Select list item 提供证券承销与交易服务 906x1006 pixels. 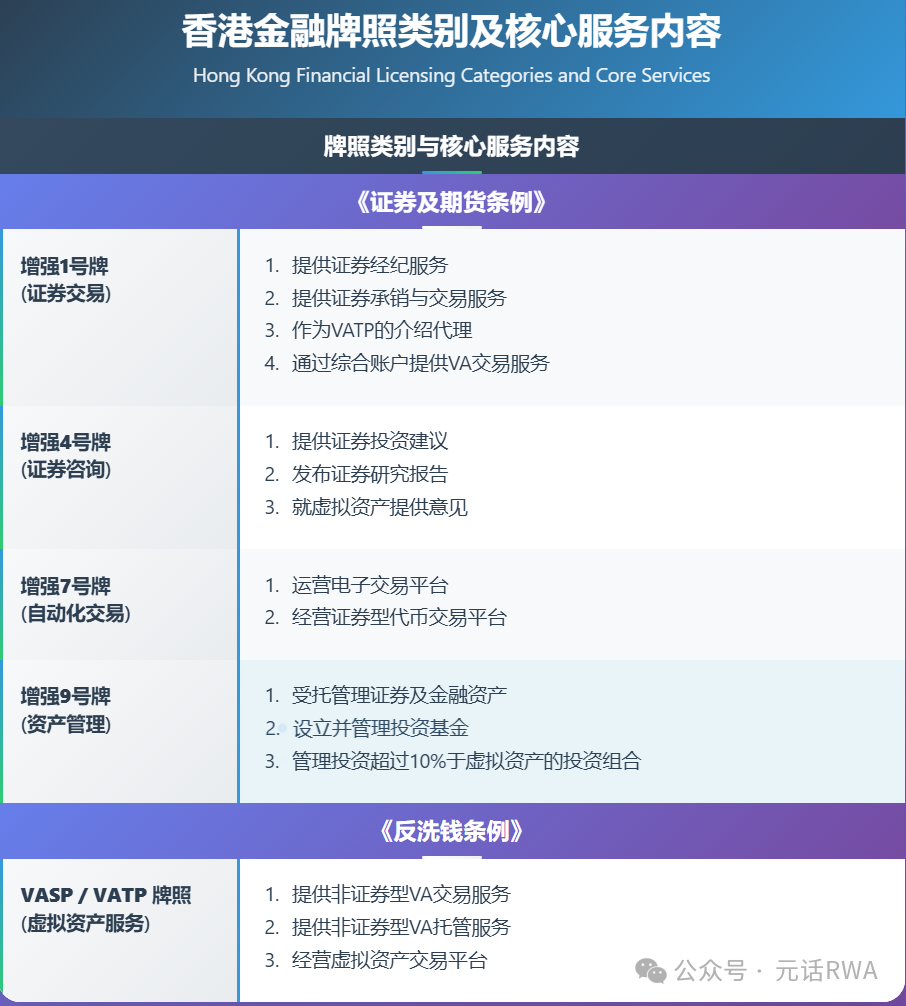pyautogui.click(x=399, y=298)
